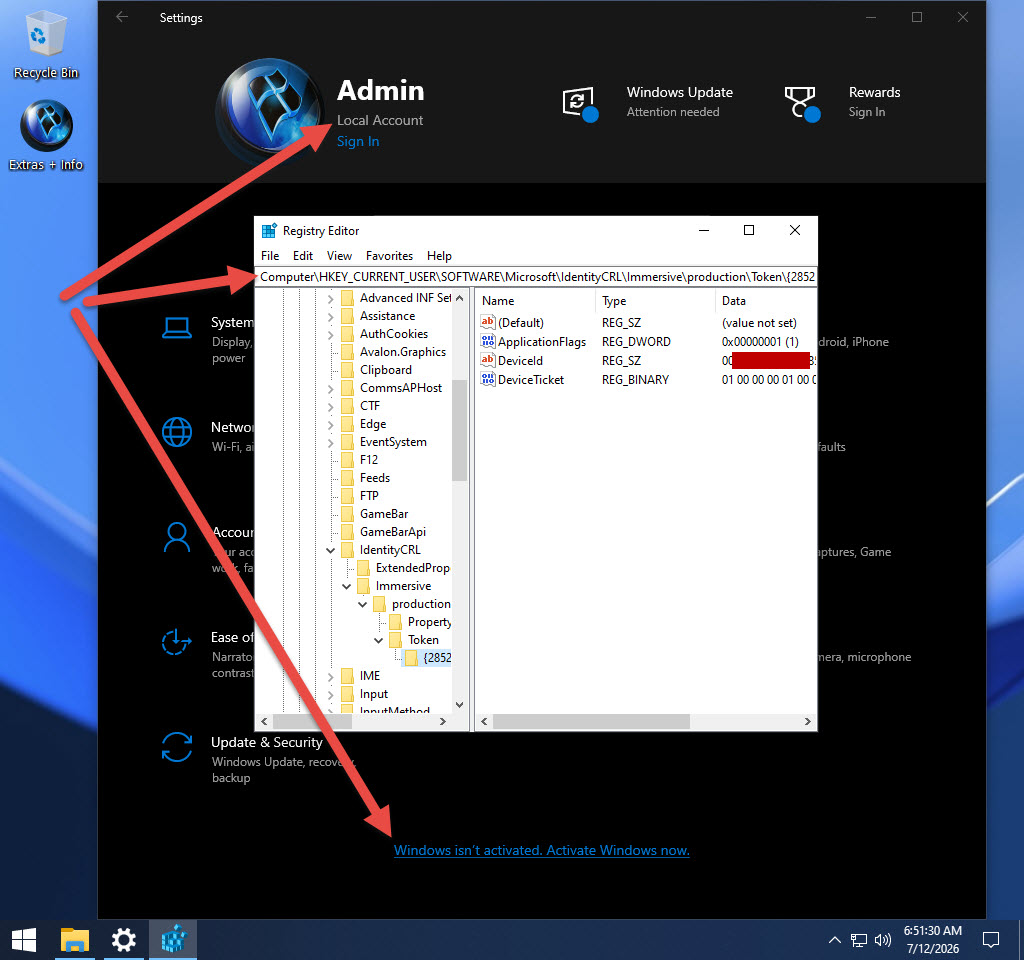Open the Favorites menu in Registry Editor
Image resolution: width=1024 pixels, height=960 pixels.
389,256
